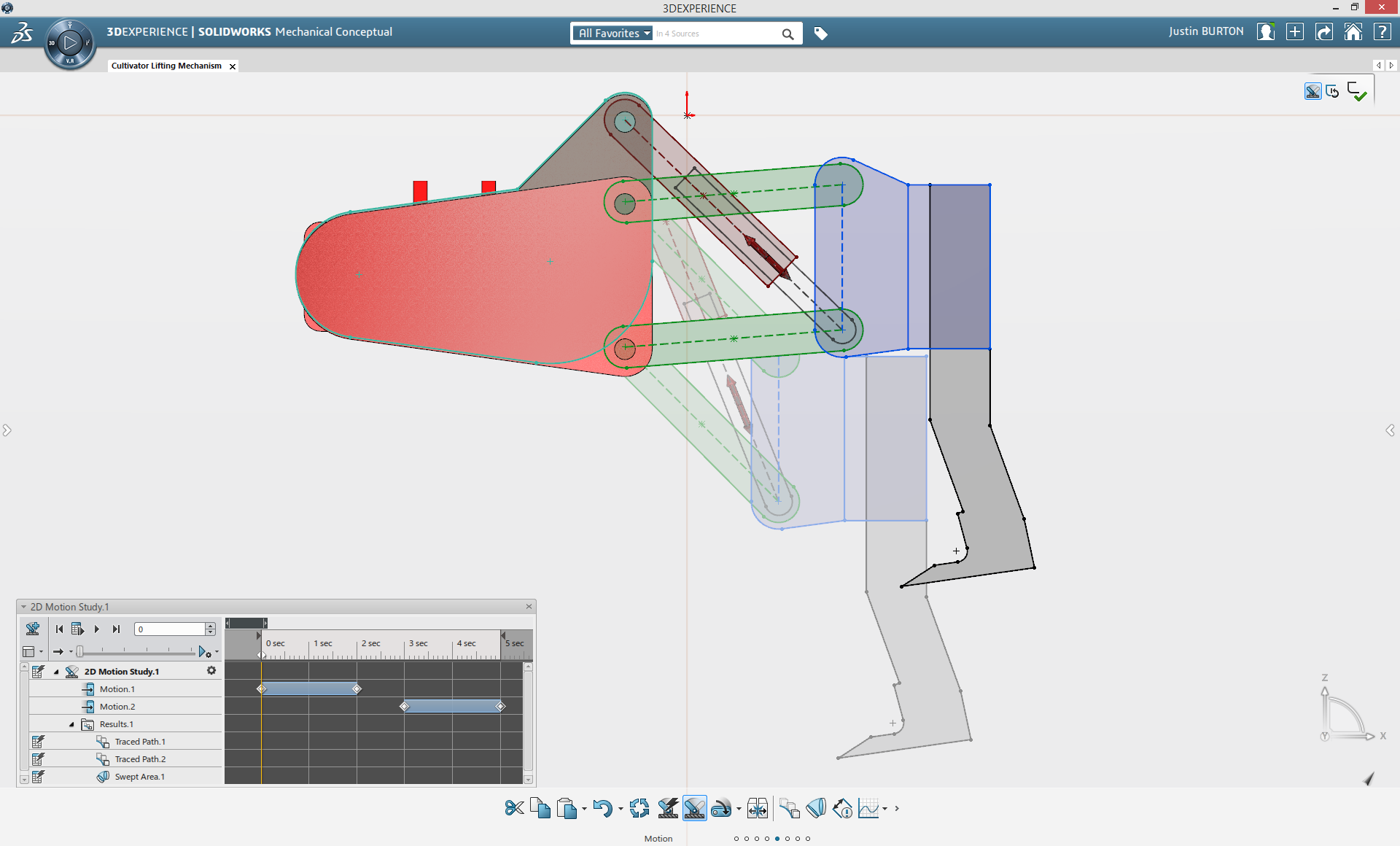Viewport: 1400px width, 846px height.
Task: Open the All Favorites dropdown
Action: 612,34
